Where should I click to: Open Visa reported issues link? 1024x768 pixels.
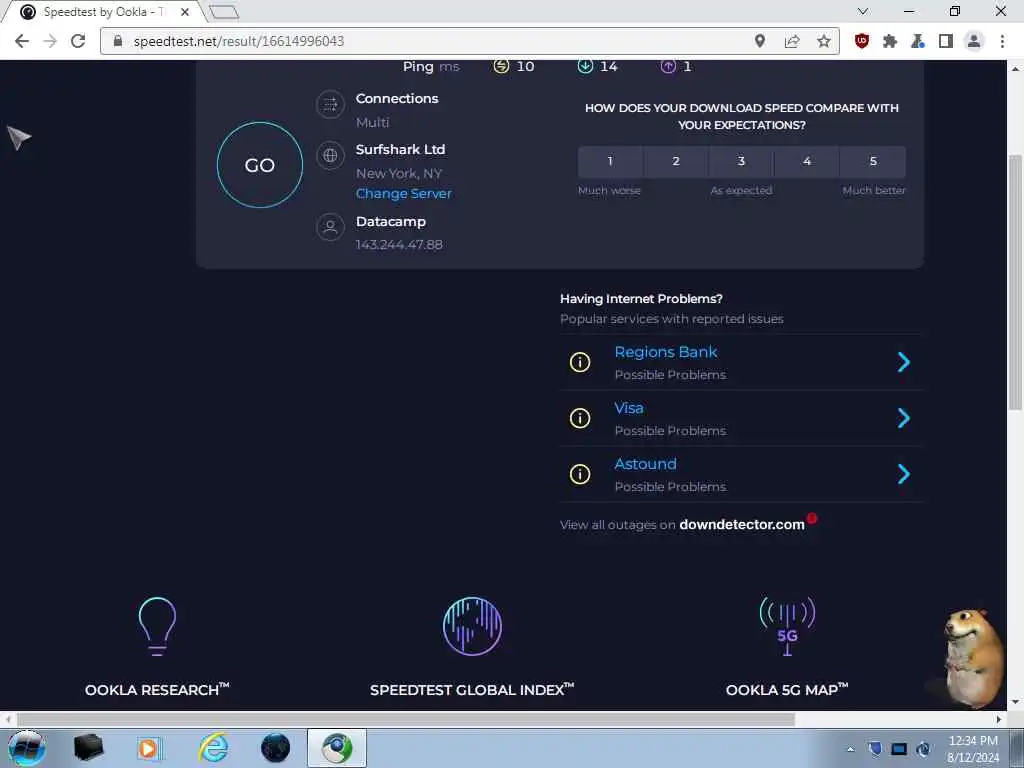[629, 408]
